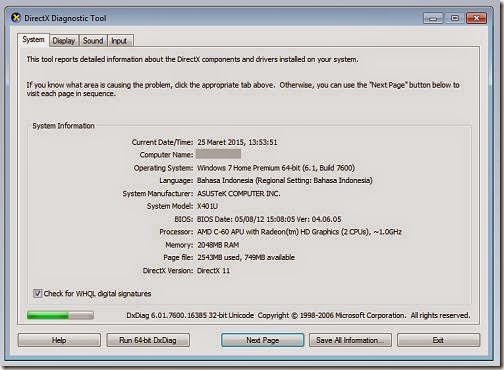Click the 'DirectX Version:' label
Image resolution: width=504 pixels, height=370 pixels.
tap(168, 271)
